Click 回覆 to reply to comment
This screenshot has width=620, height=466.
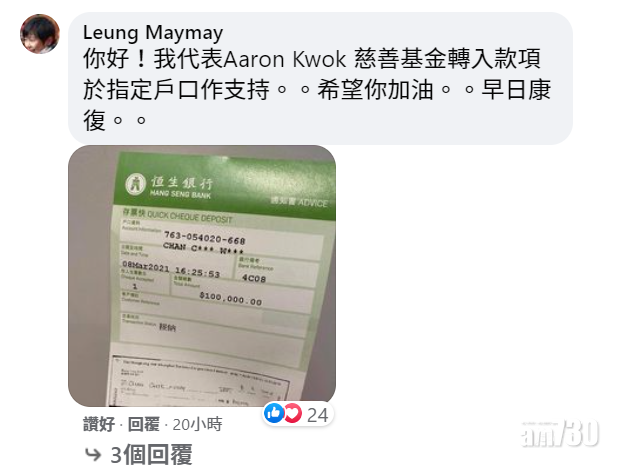[144, 424]
